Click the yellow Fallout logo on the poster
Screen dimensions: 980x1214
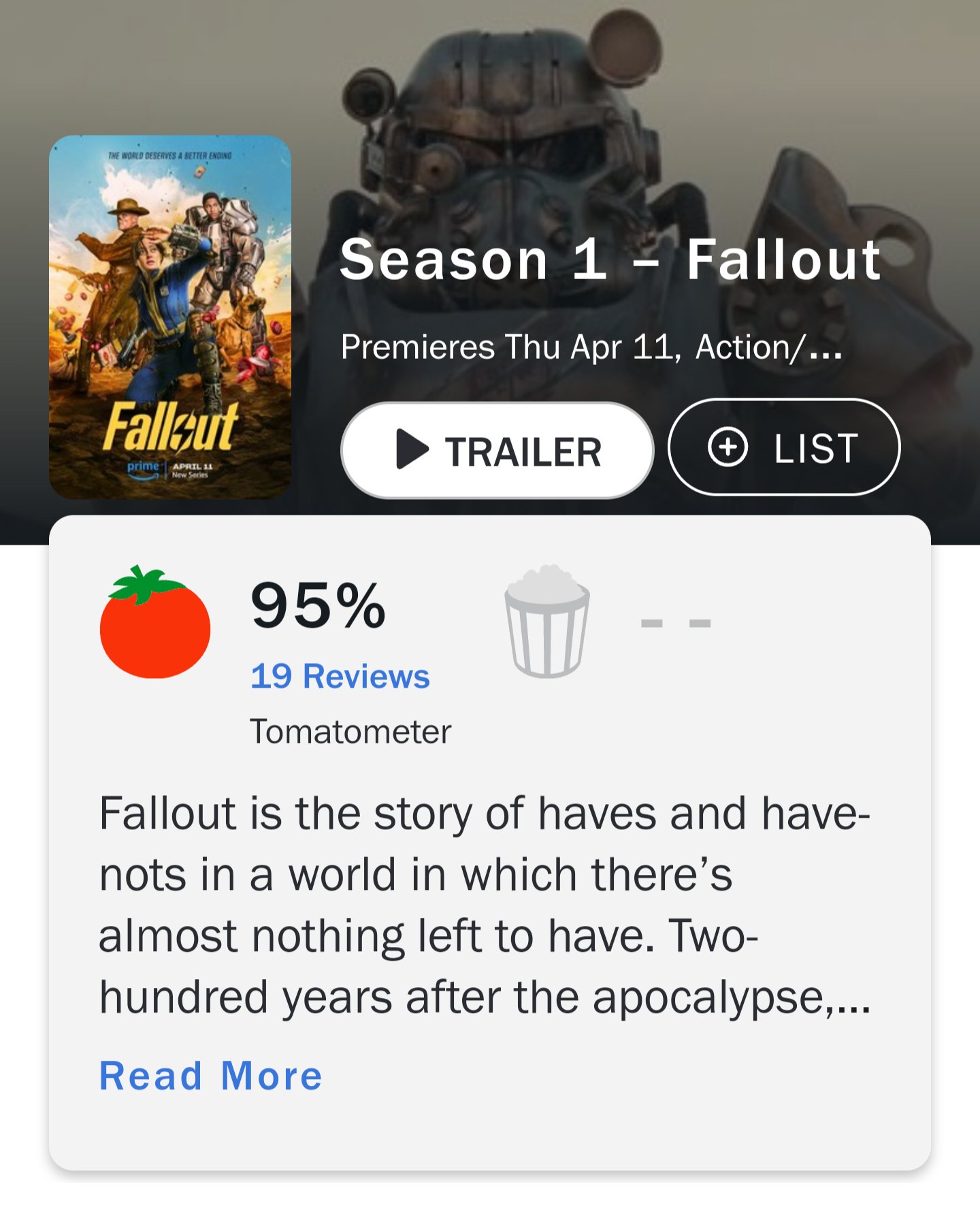(170, 428)
